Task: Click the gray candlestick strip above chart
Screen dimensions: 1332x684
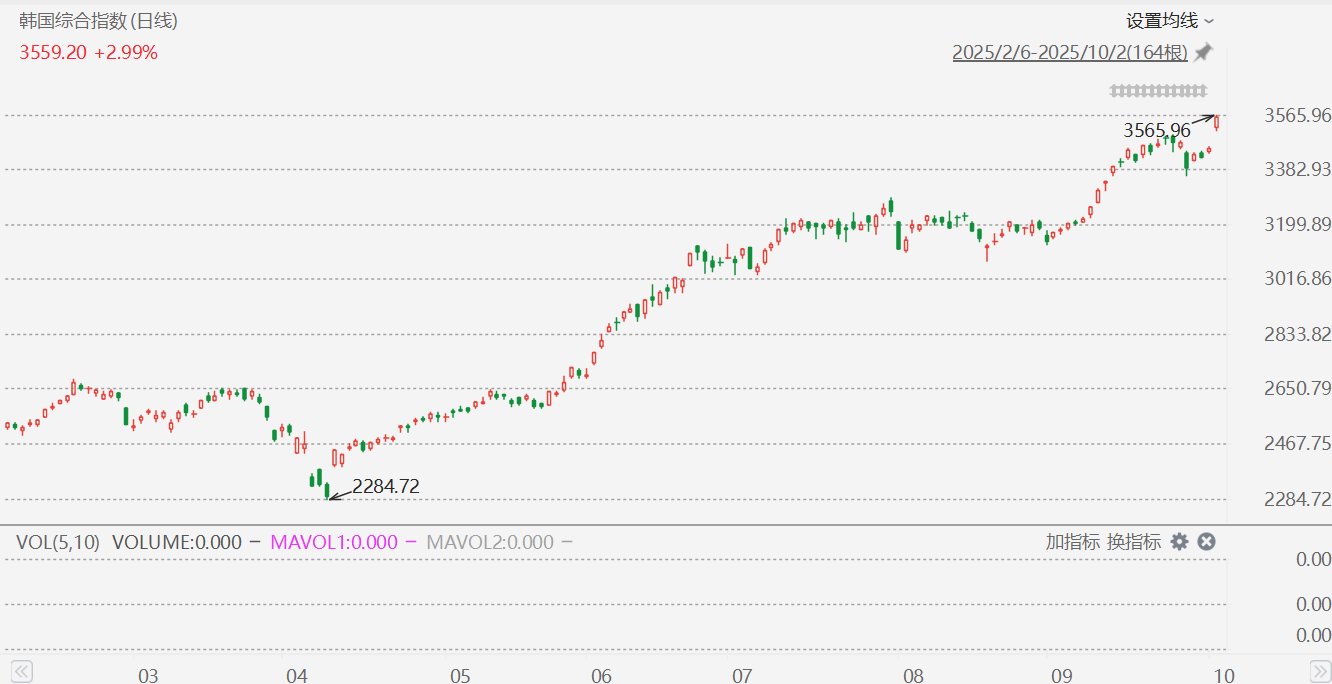Action: pyautogui.click(x=1158, y=91)
